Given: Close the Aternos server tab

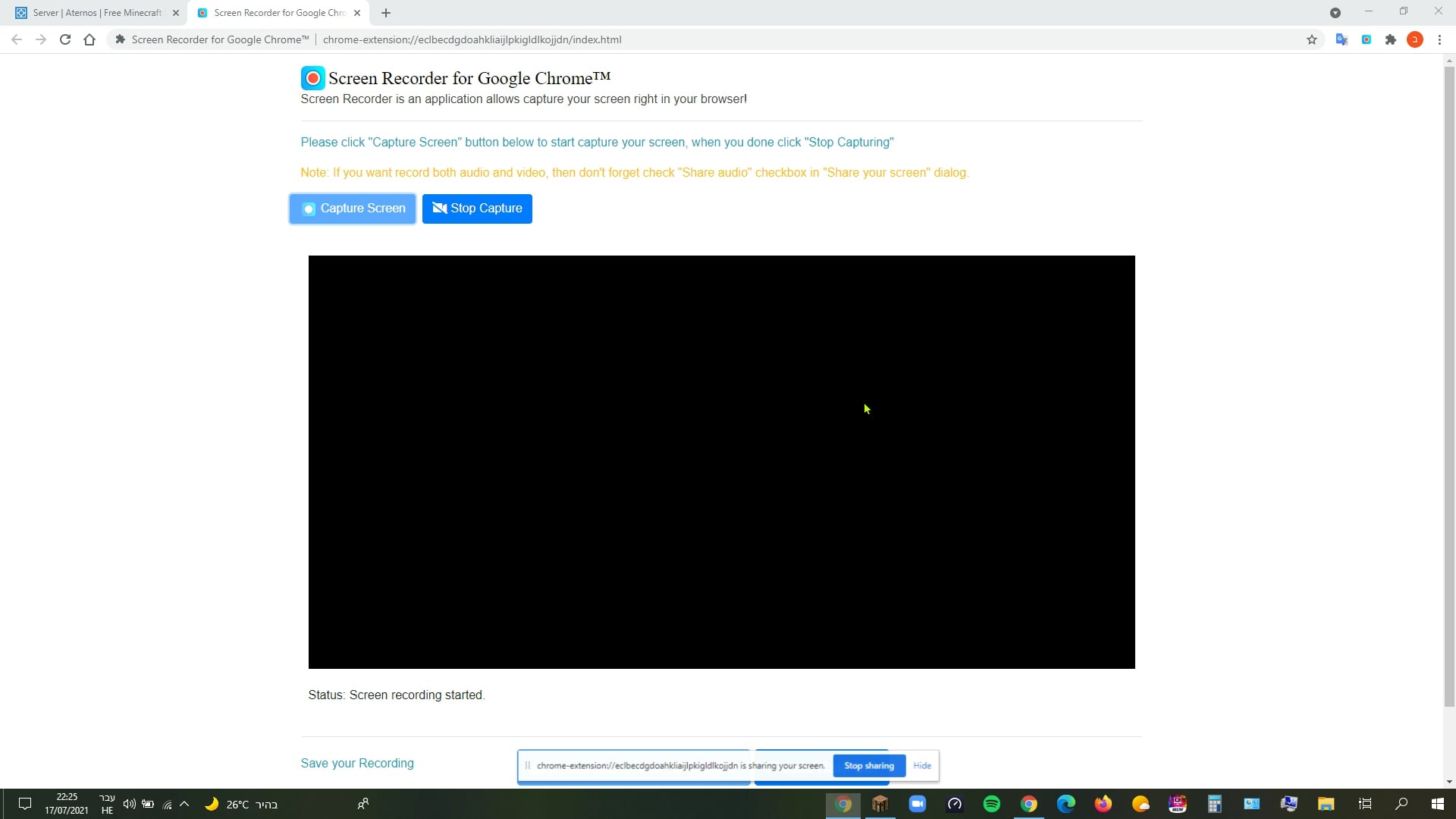Looking at the screenshot, I should point(176,13).
